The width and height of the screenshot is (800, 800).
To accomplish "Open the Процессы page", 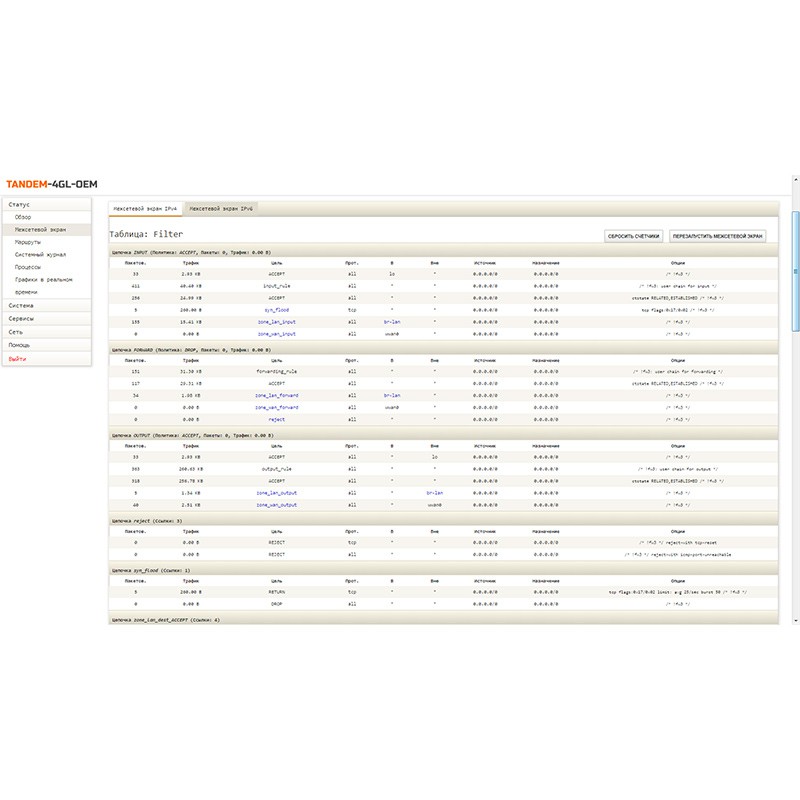I will click(29, 267).
